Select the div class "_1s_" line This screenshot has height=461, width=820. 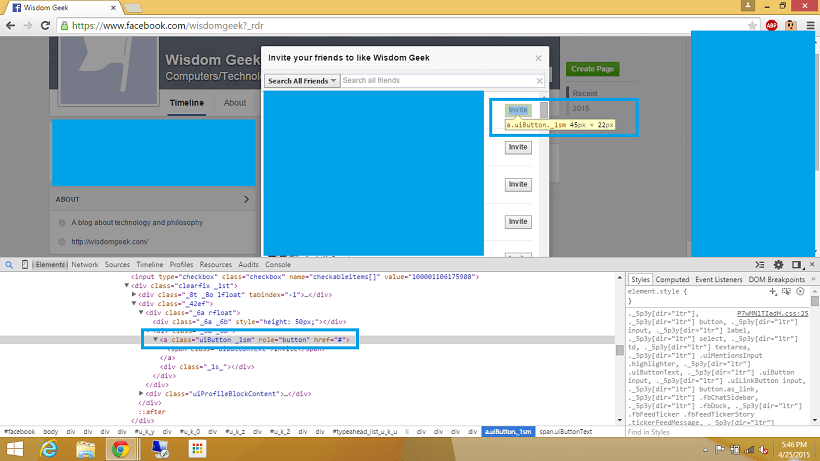click(207, 367)
